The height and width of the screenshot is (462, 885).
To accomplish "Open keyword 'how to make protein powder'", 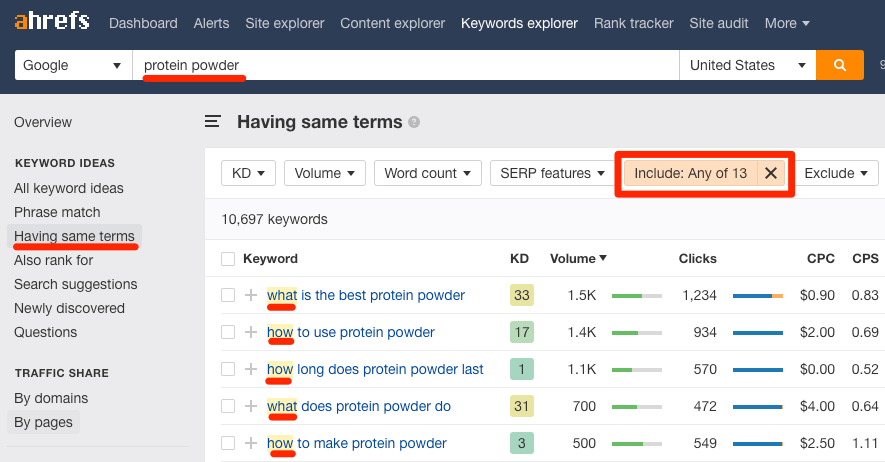I will coord(357,443).
